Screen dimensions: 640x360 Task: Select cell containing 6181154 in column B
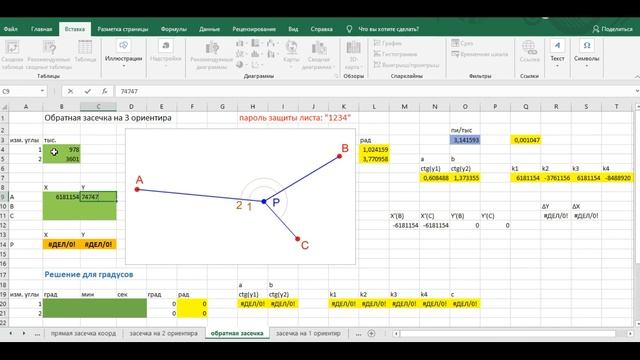click(62, 197)
